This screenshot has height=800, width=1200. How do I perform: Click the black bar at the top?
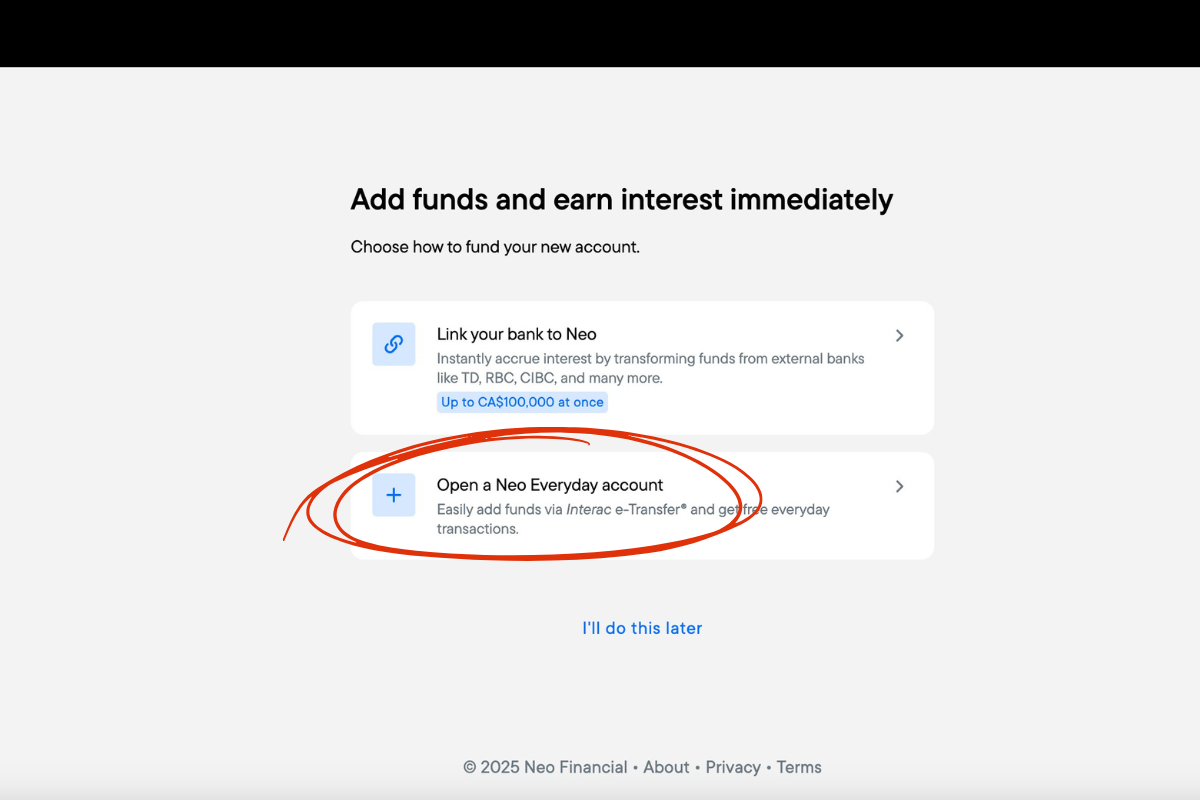600,33
